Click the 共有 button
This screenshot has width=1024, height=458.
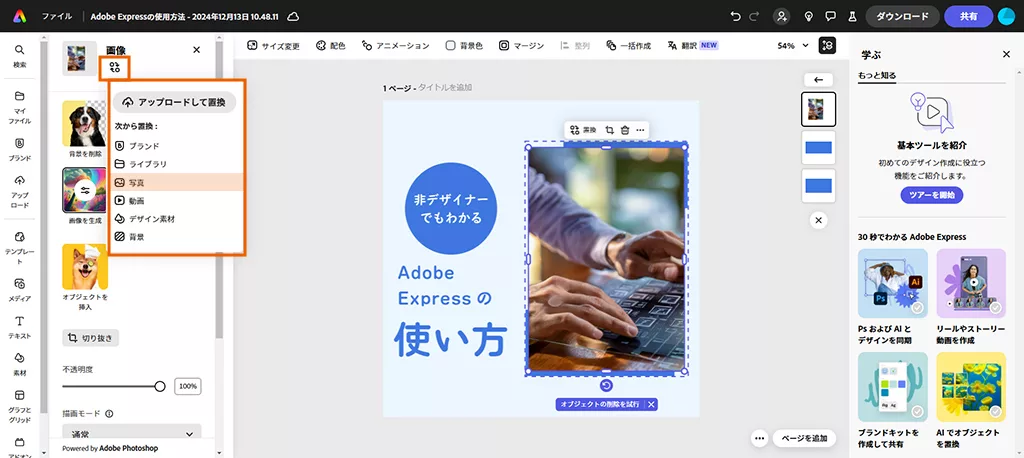click(x=968, y=16)
